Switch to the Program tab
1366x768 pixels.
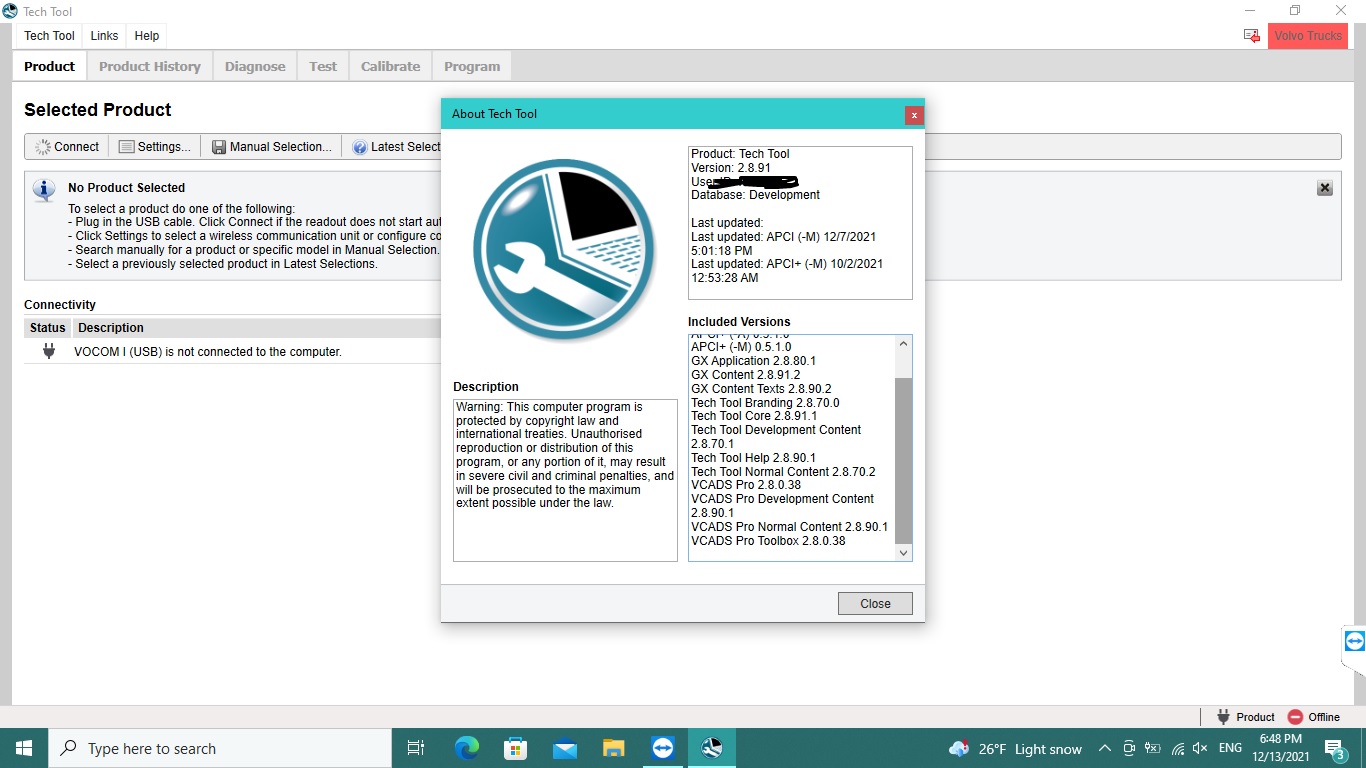pyautogui.click(x=472, y=67)
